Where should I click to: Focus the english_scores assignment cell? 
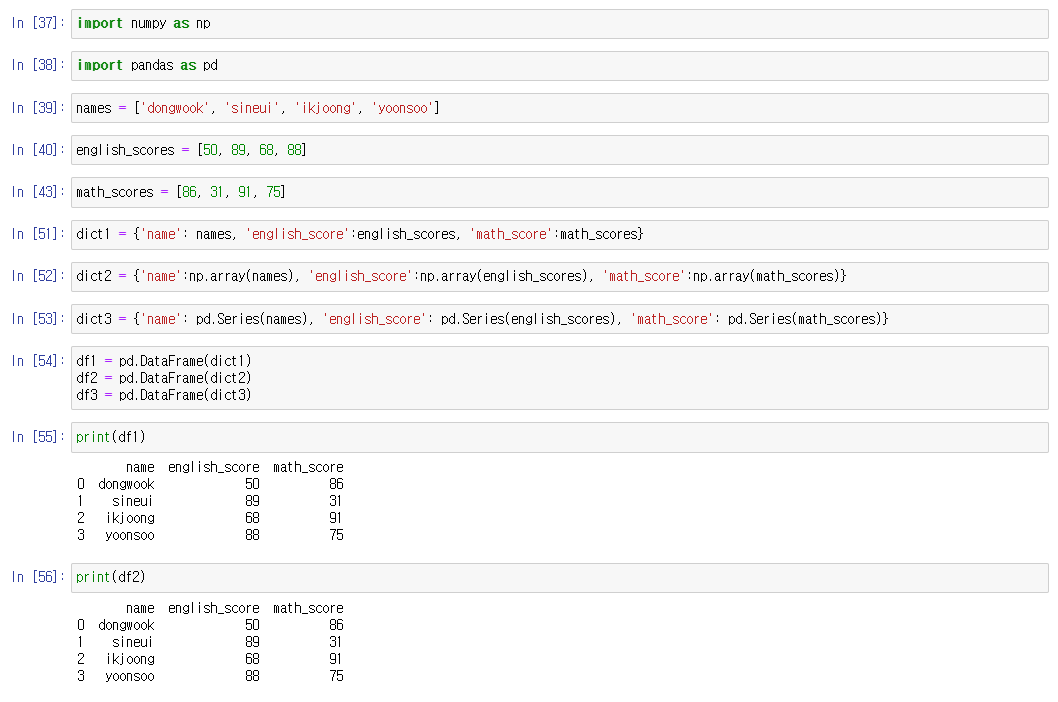pyautogui.click(x=559, y=150)
